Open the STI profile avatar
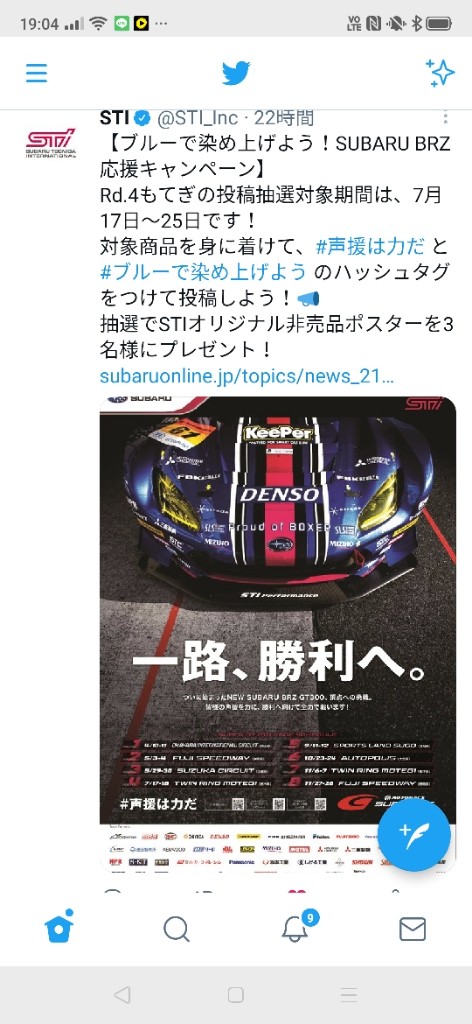Viewport: 472px width, 1024px height. (x=51, y=143)
